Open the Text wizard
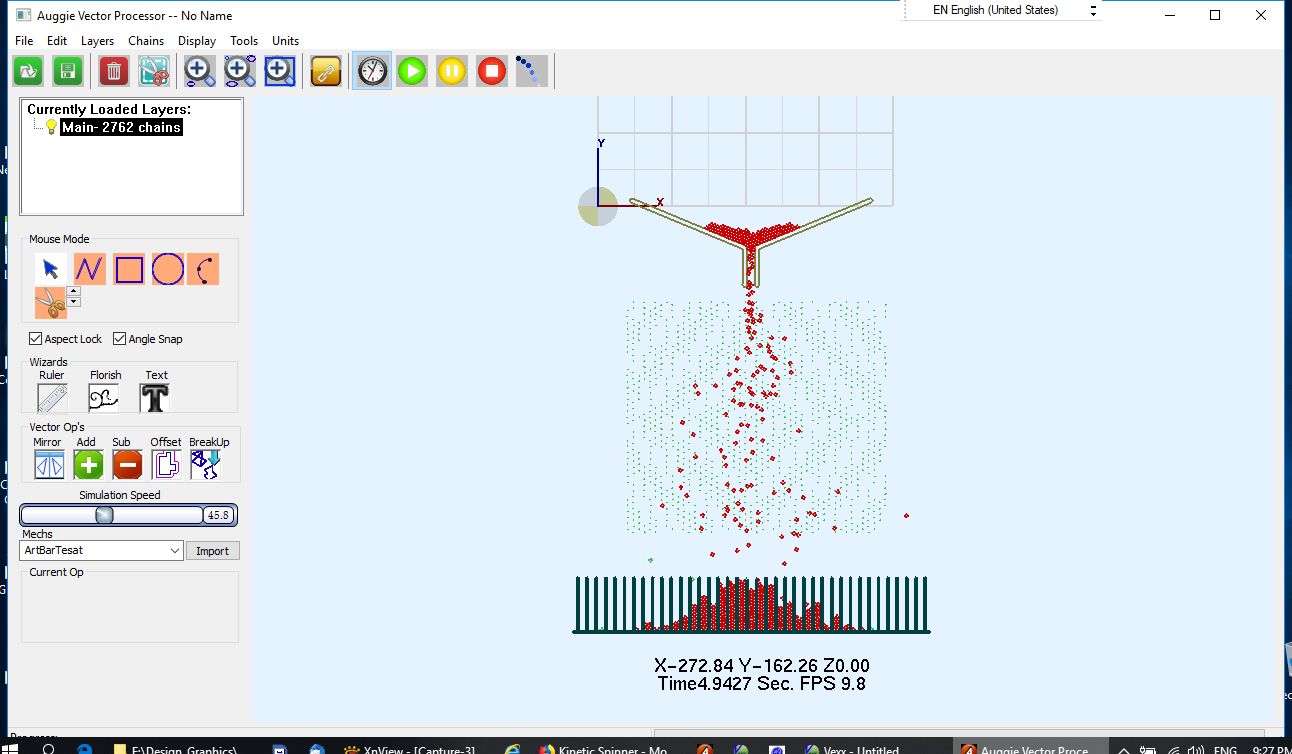 pyautogui.click(x=155, y=398)
